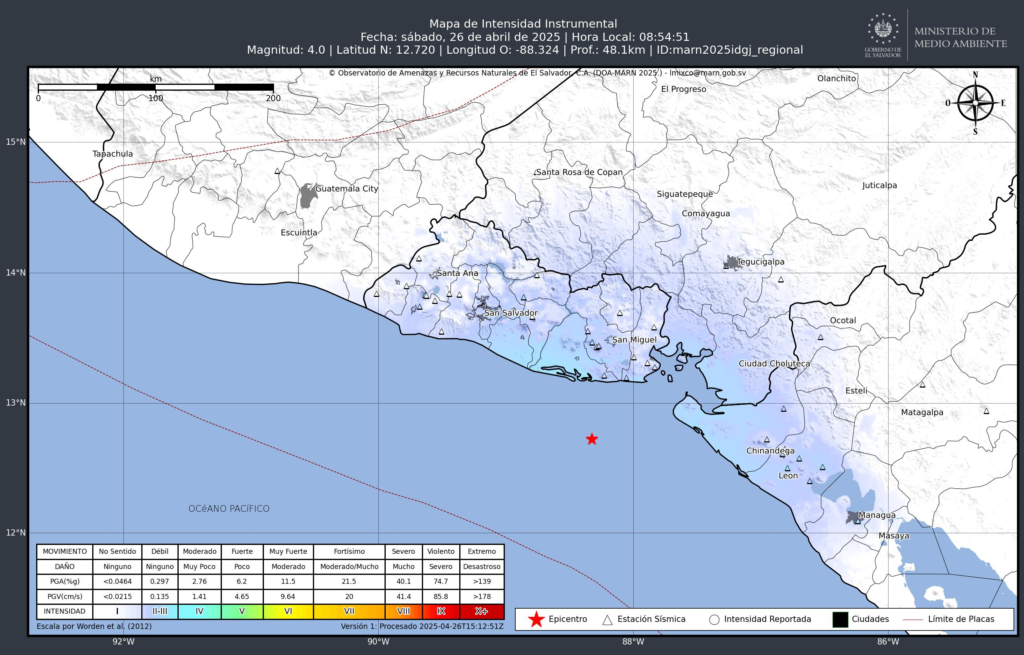This screenshot has height=655, width=1024.
Task: Click the OCéANO PACíFICO label
Action: (229, 509)
